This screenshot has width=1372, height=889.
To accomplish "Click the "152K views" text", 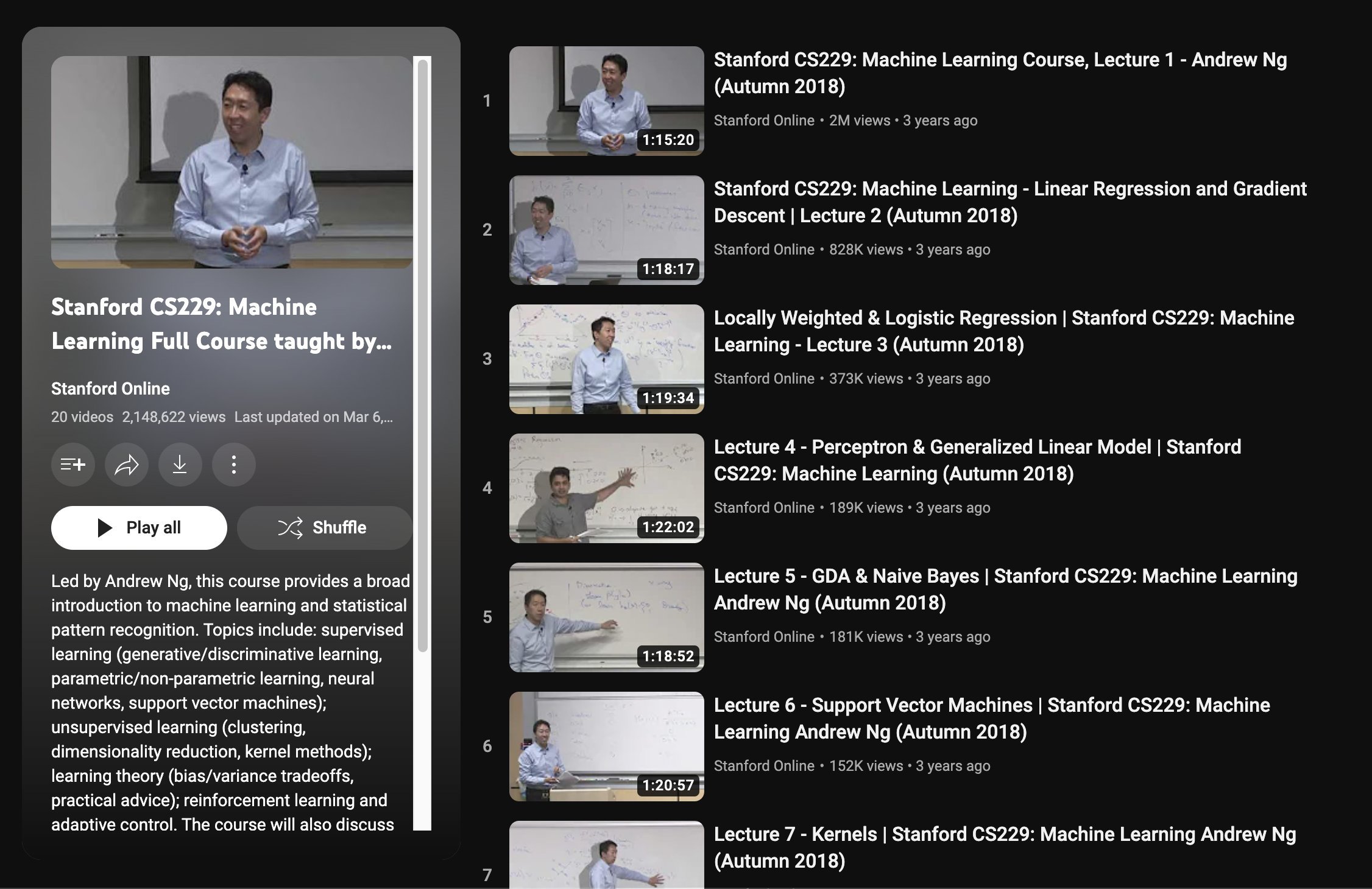I will coord(866,766).
